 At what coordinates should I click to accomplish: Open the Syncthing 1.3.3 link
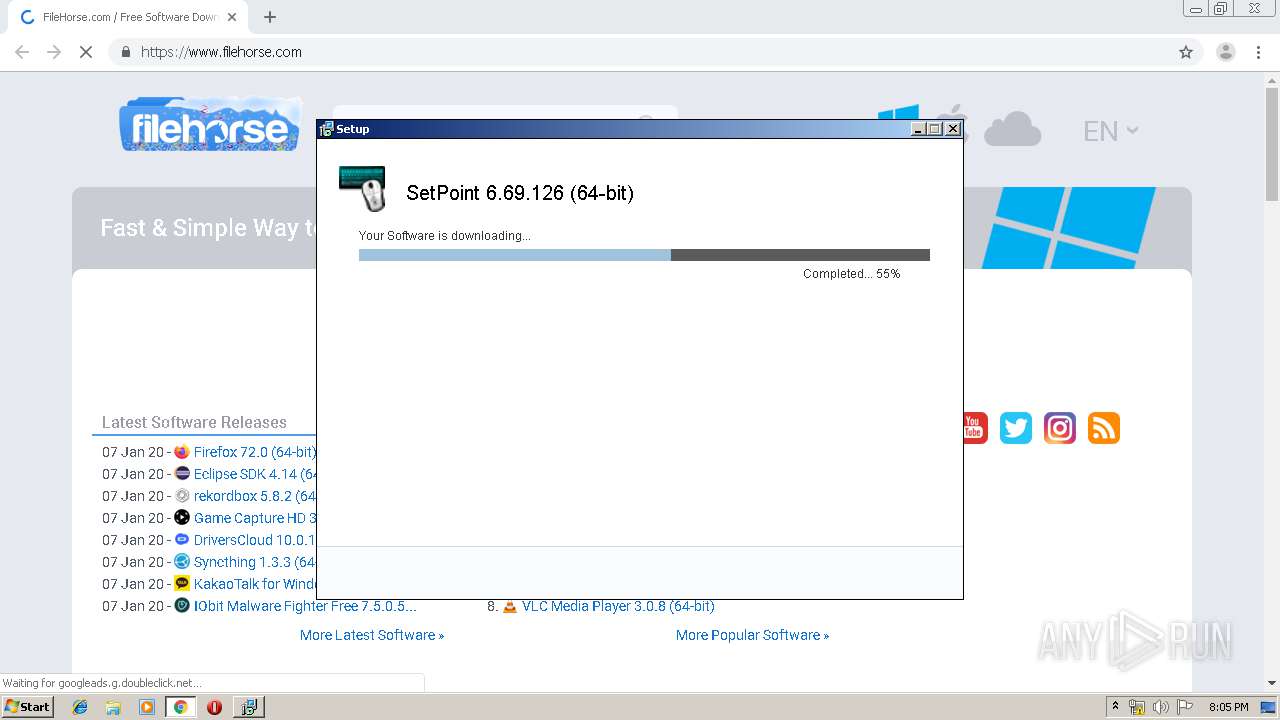point(255,562)
